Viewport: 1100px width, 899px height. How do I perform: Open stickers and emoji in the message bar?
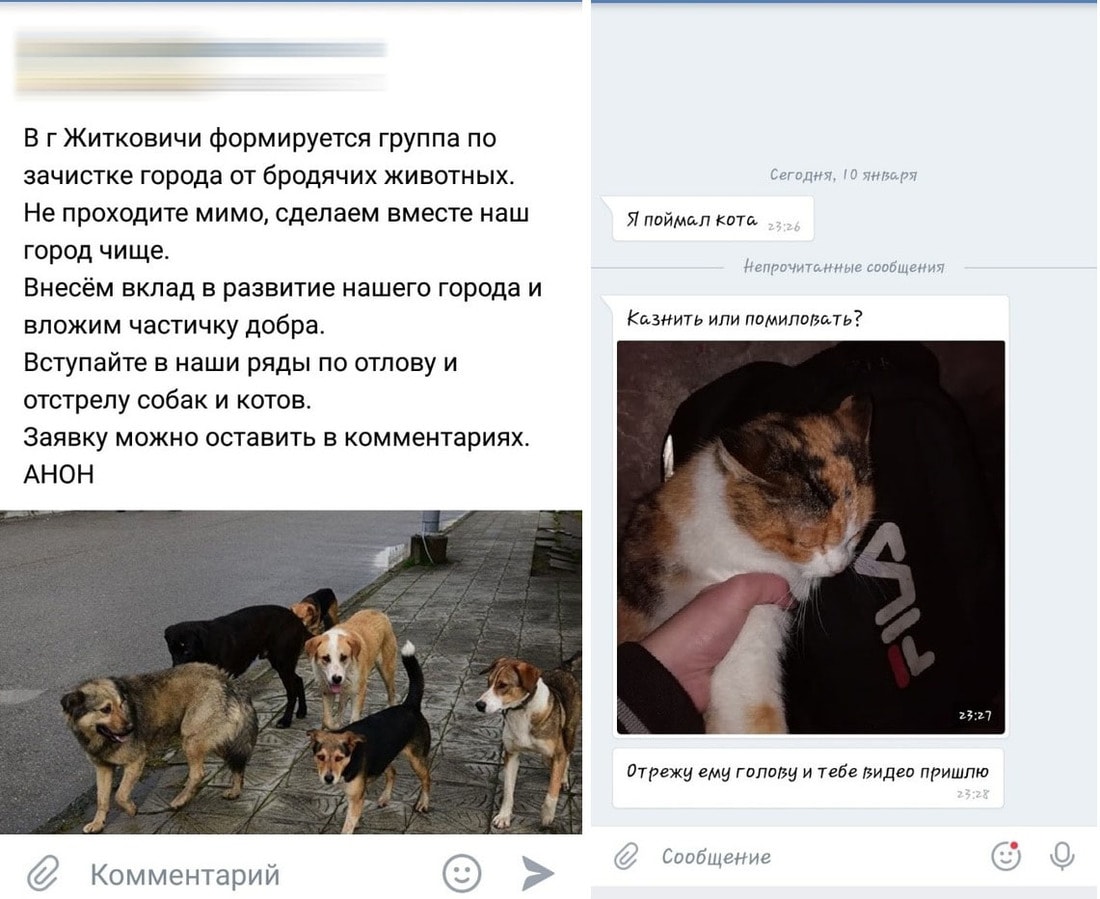[1005, 856]
